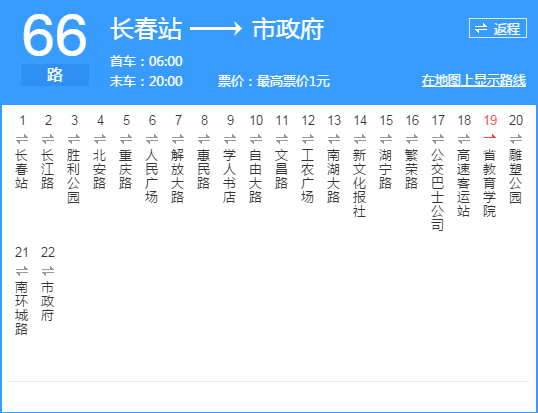Click the transfer arrows icon under stop 11
This screenshot has height=413, width=538.
[282, 139]
